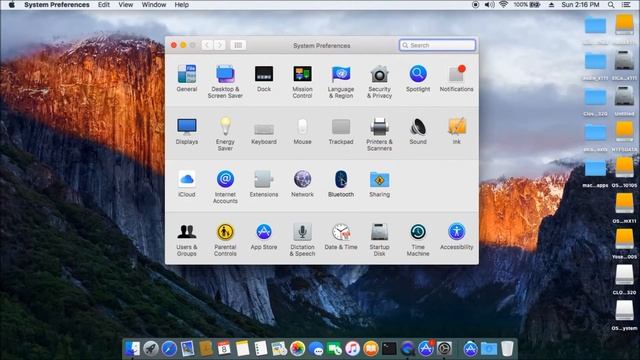
Task: Open Time Machine preferences
Action: click(418, 240)
